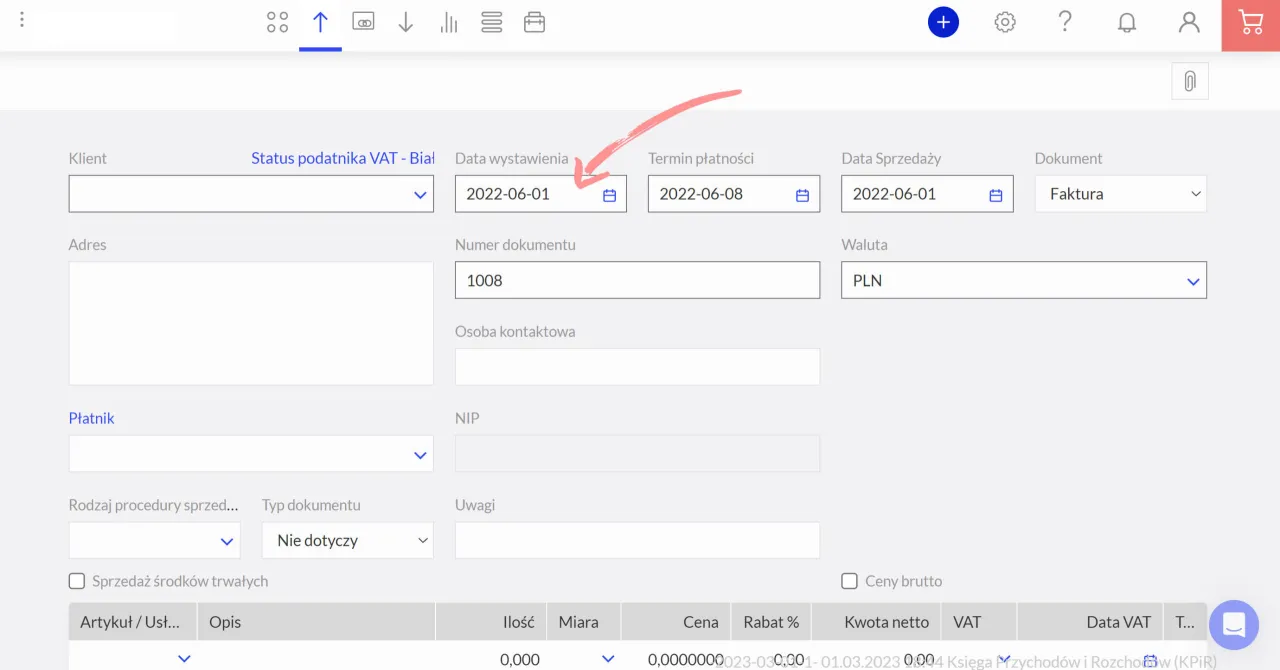Open settings gear icon
Viewport: 1280px width, 670px height.
tap(1004, 22)
